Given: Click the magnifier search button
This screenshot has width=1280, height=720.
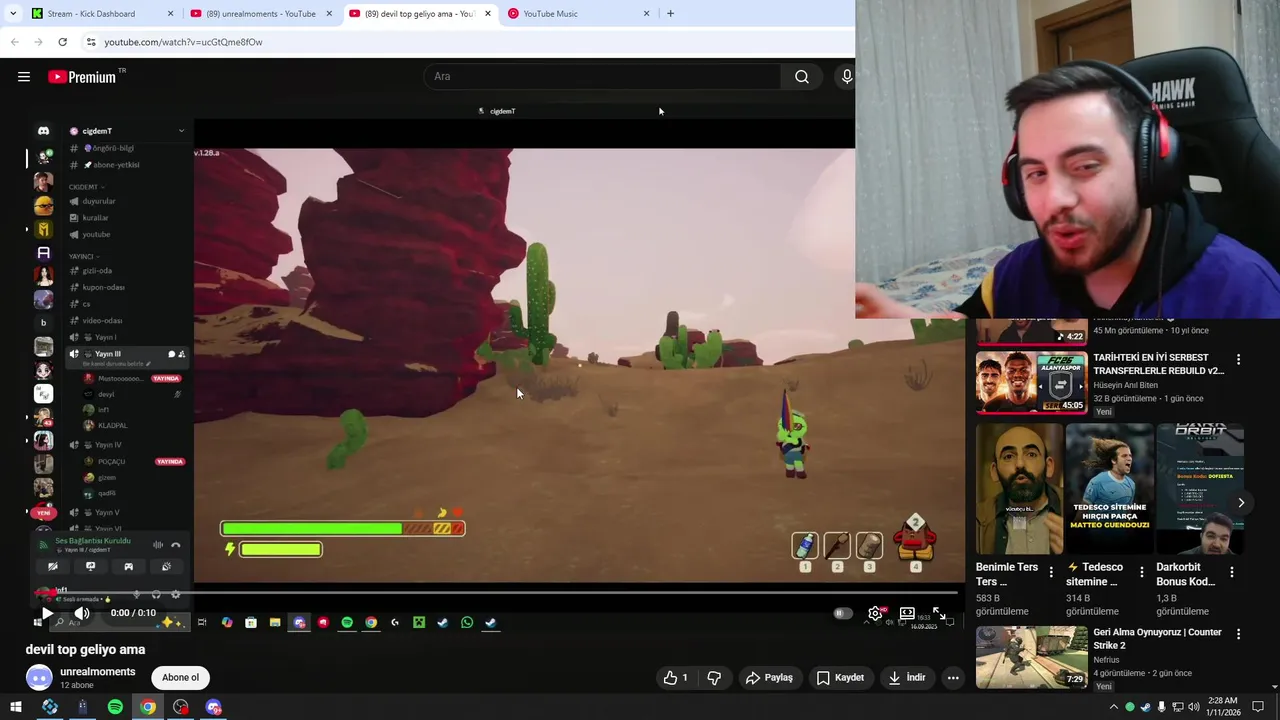Looking at the screenshot, I should click(x=802, y=77).
